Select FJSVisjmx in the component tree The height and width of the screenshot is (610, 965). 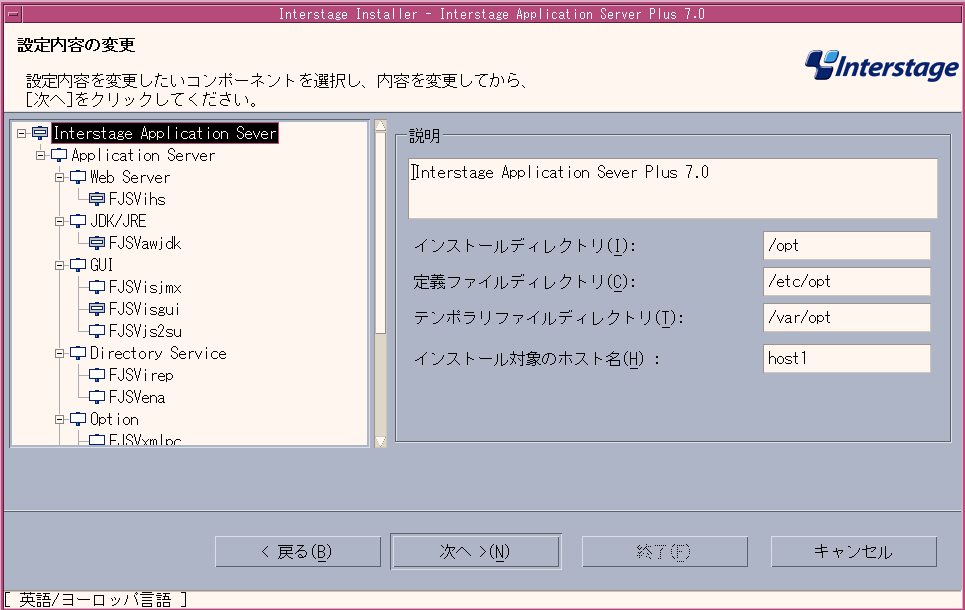tap(145, 287)
